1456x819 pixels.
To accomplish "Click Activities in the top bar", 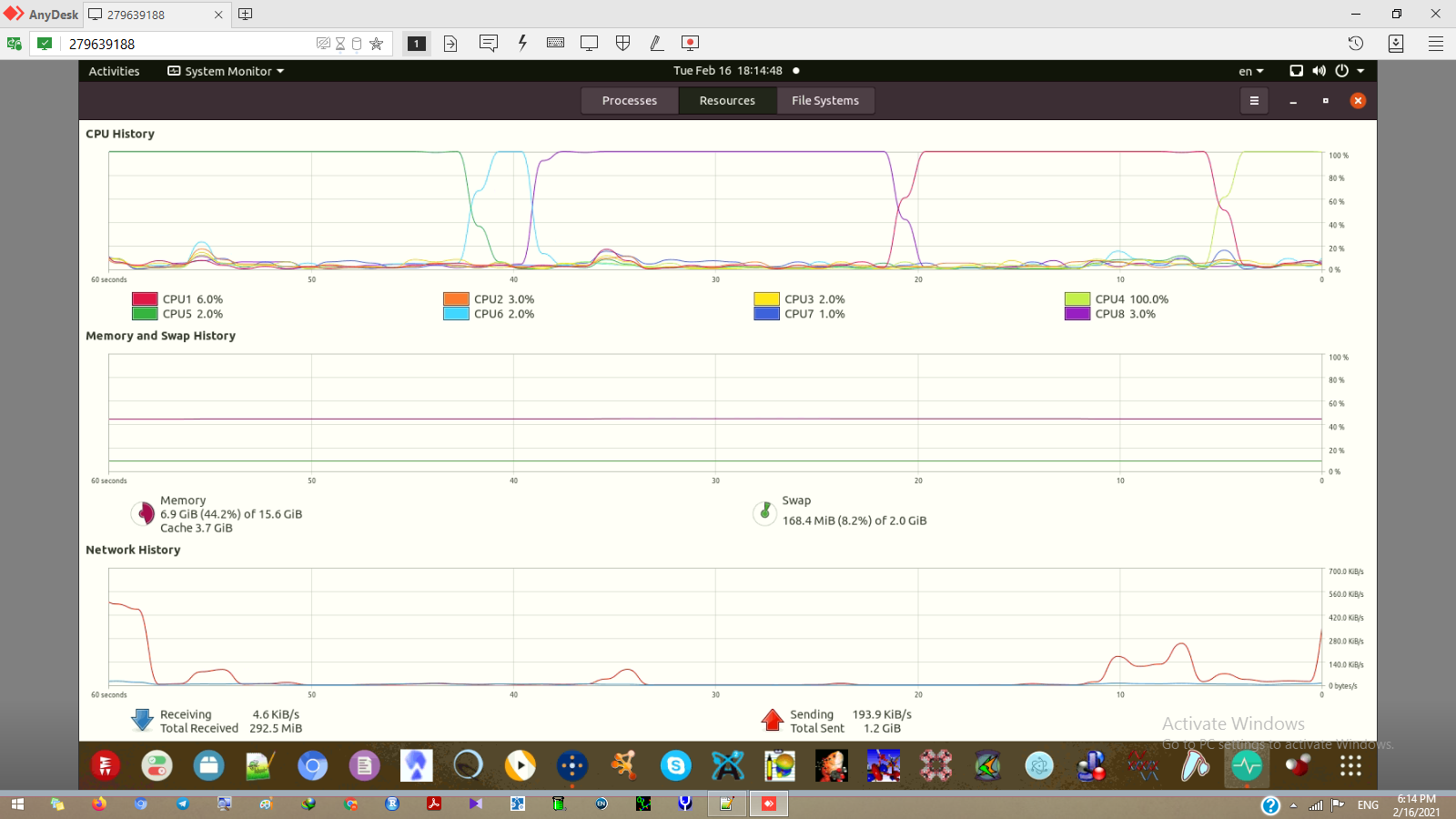I will (113, 70).
